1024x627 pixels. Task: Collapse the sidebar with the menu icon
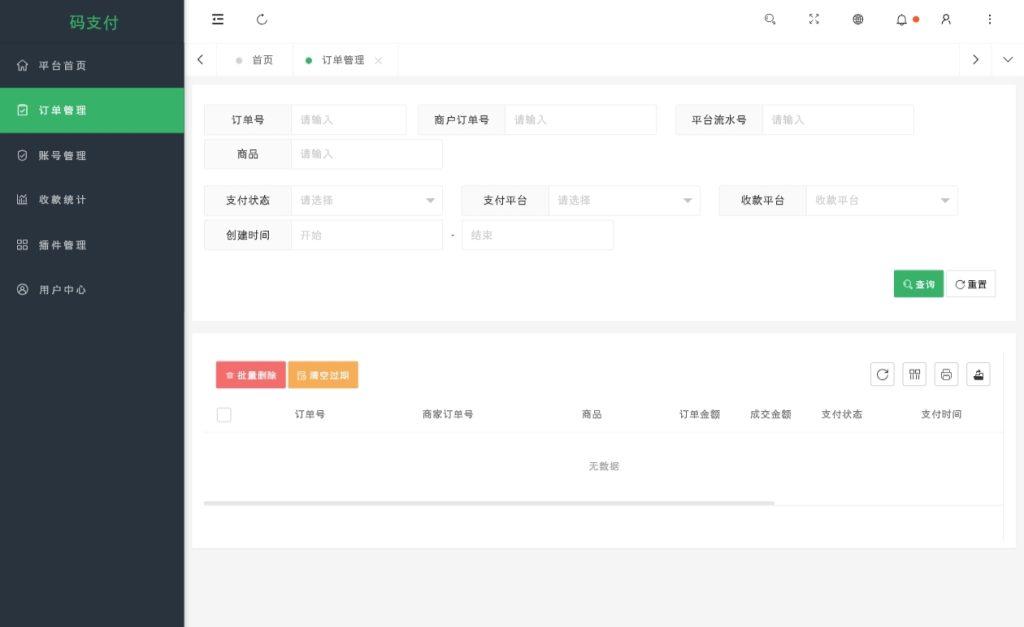click(217, 20)
